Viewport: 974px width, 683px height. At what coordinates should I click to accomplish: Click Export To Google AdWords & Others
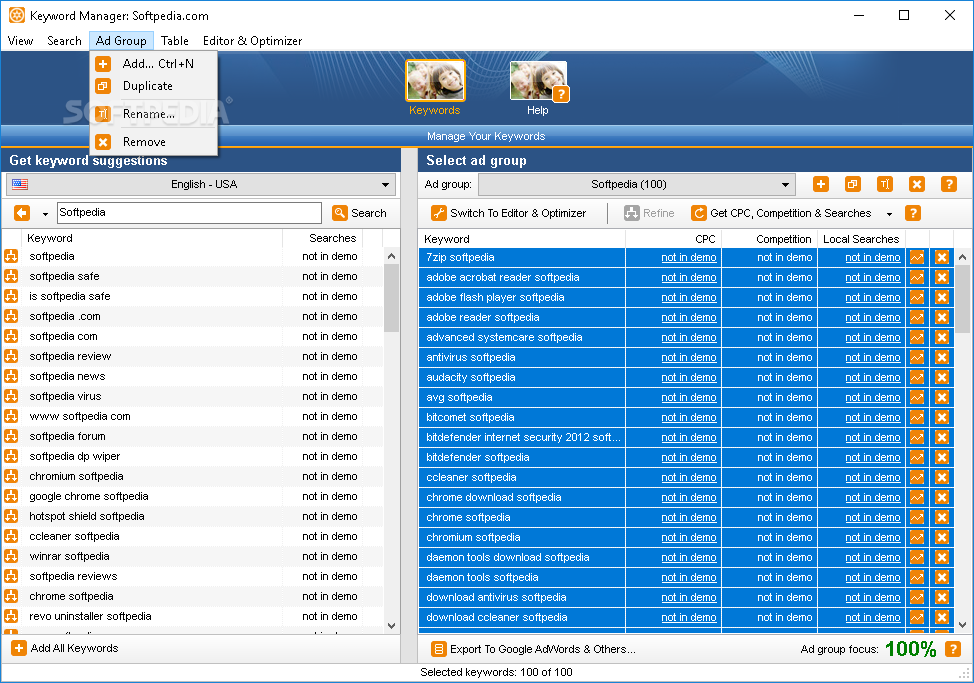pos(534,649)
